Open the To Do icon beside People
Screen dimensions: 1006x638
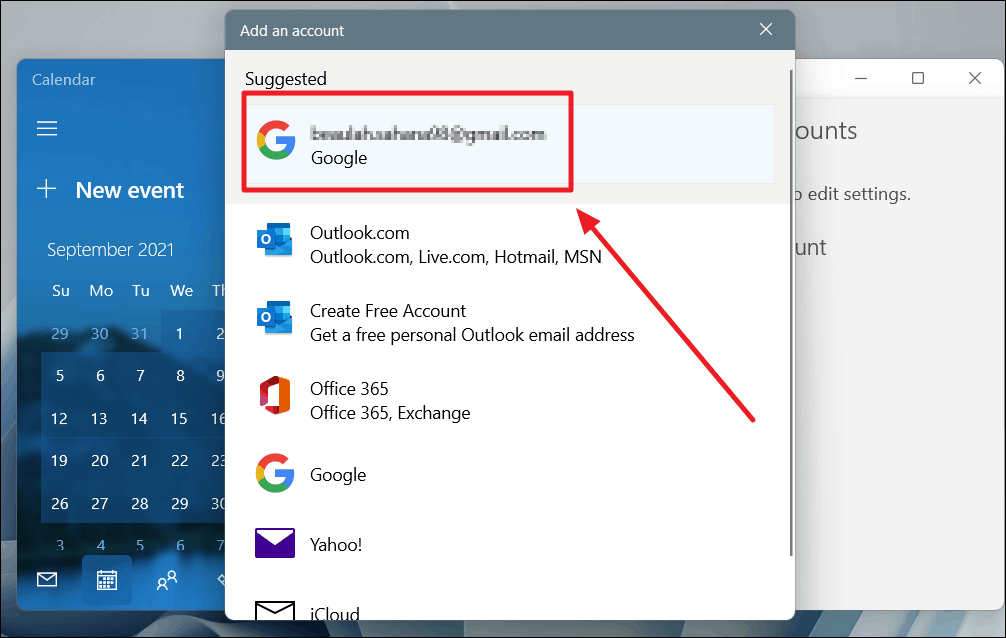point(222,579)
